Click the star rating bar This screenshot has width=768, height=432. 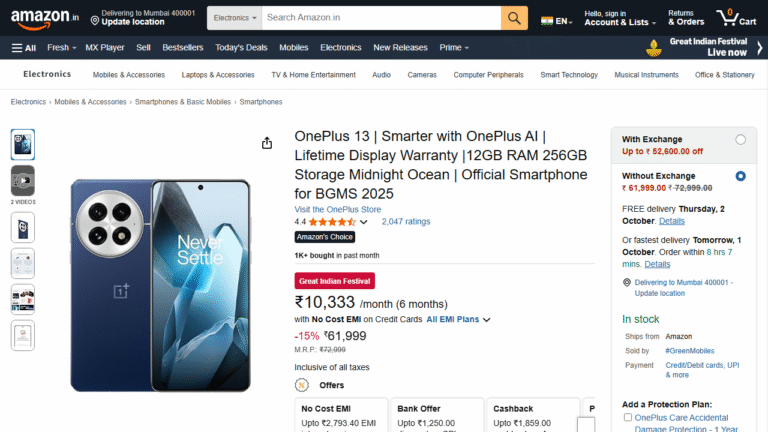332,222
